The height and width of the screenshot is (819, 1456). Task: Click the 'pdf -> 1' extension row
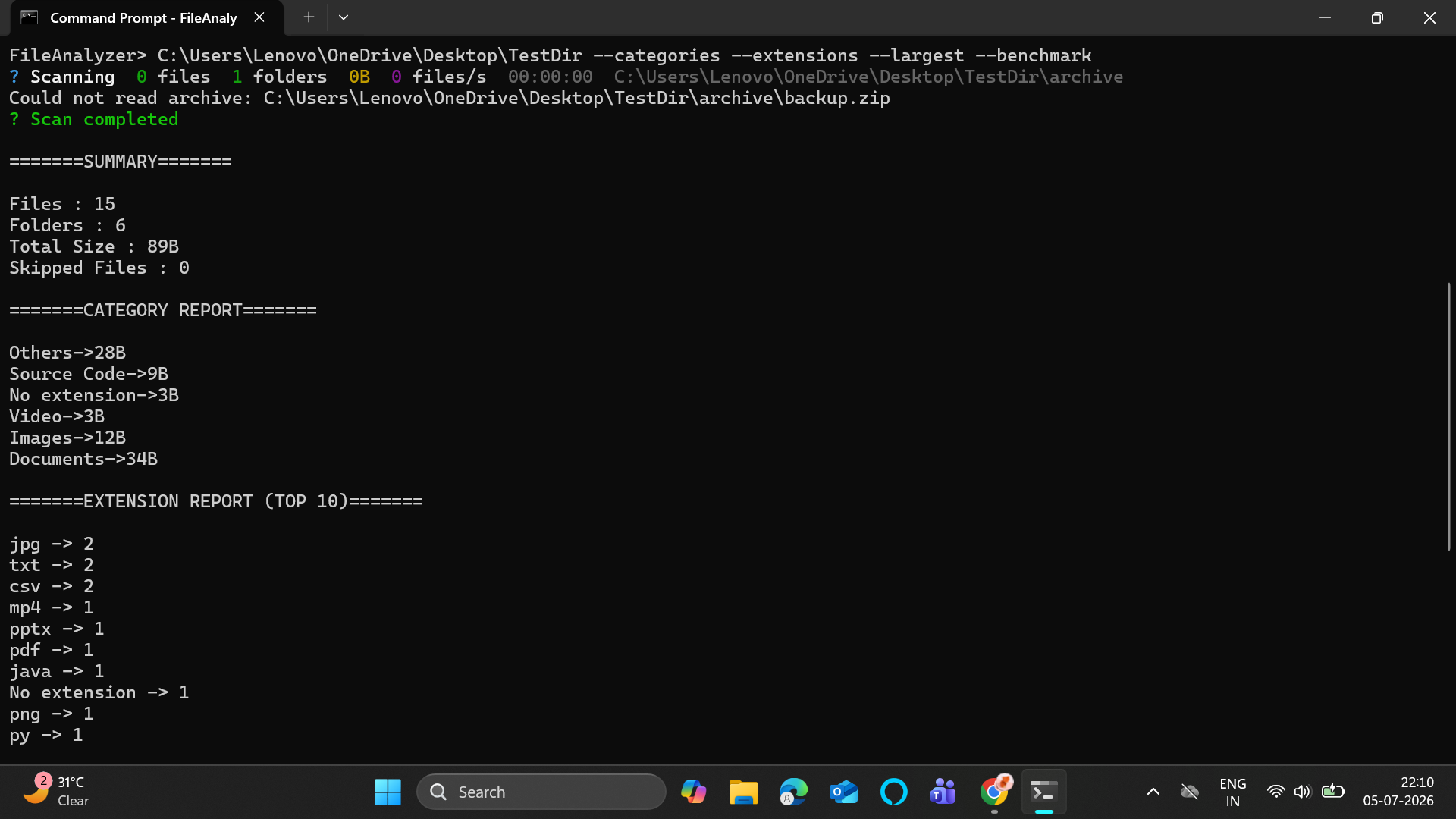pyautogui.click(x=52, y=650)
